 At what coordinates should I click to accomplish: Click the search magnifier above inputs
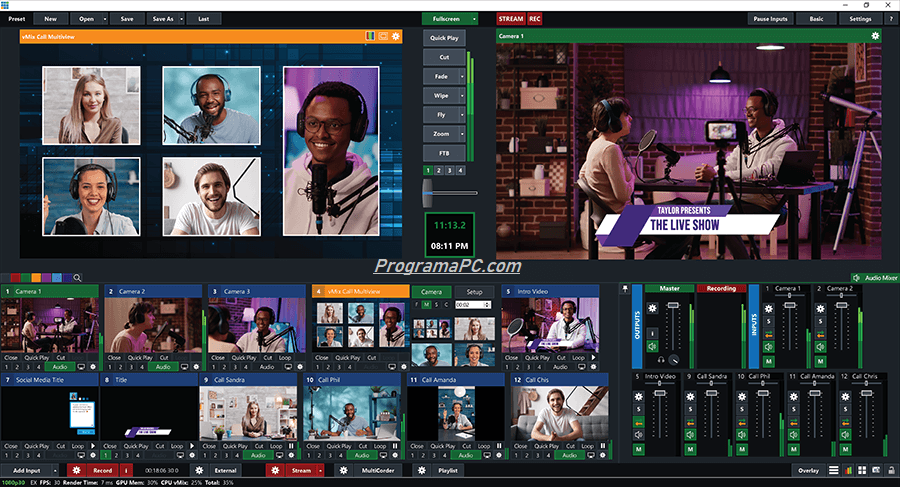tap(77, 277)
